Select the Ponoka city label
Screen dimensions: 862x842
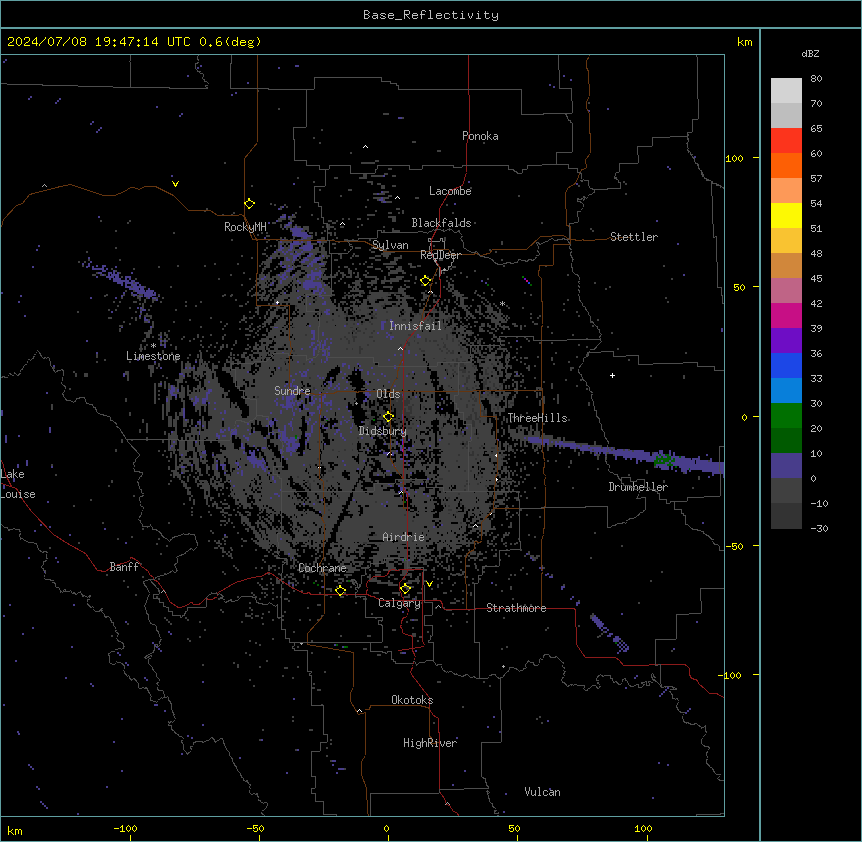click(480, 136)
